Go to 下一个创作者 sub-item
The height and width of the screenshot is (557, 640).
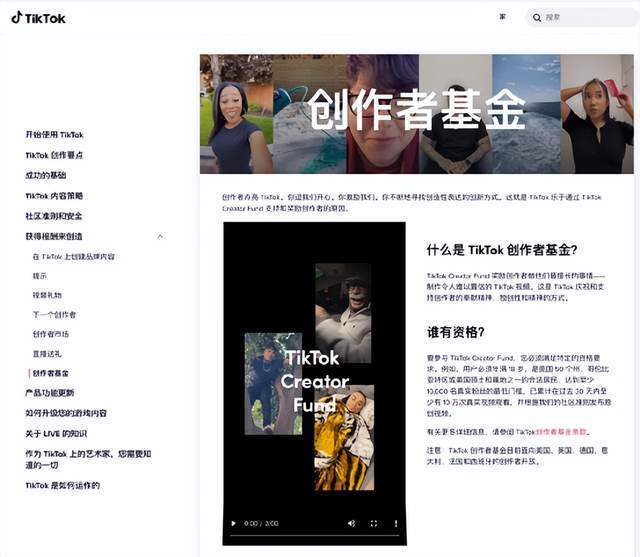coord(54,315)
